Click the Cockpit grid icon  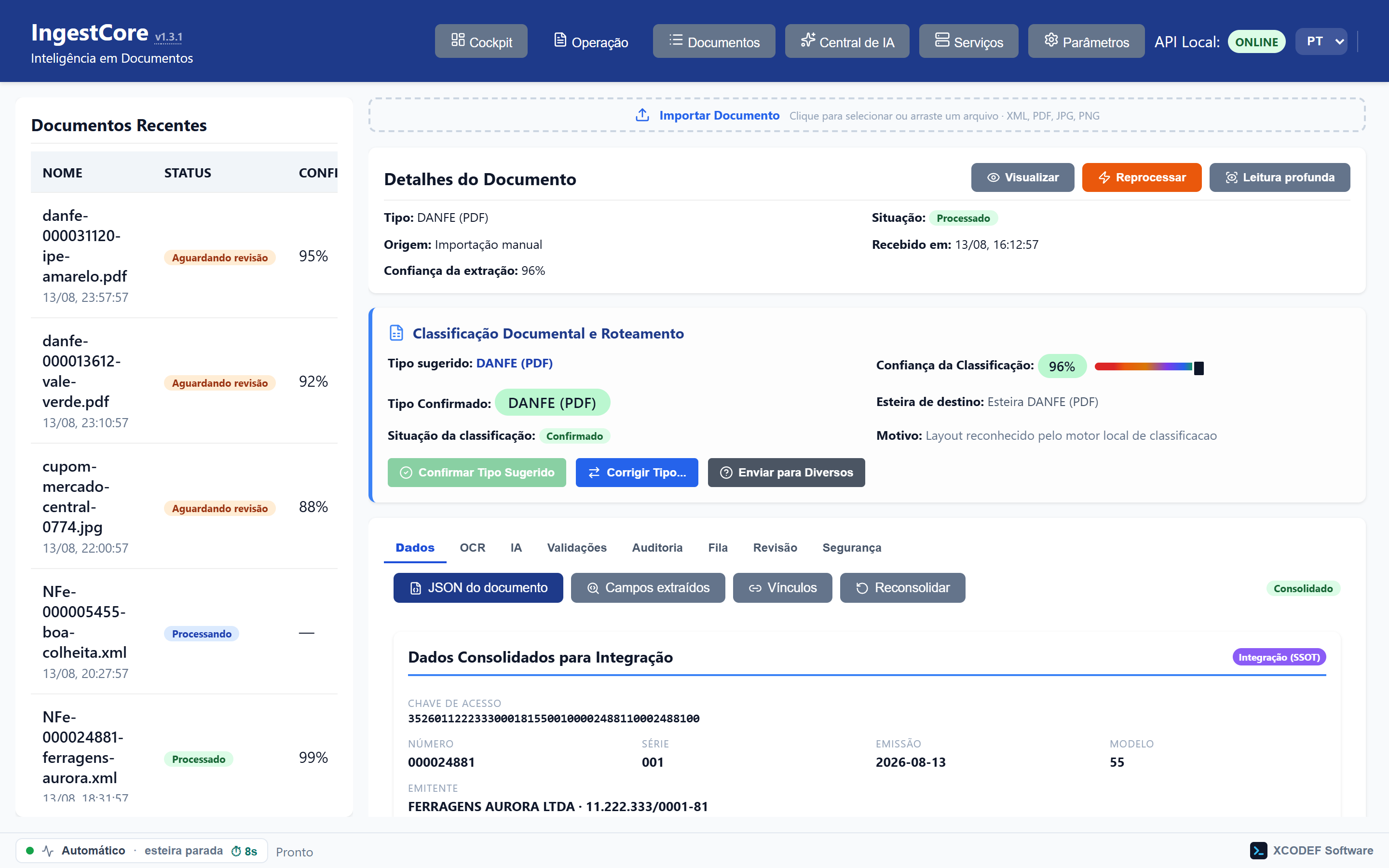point(457,40)
